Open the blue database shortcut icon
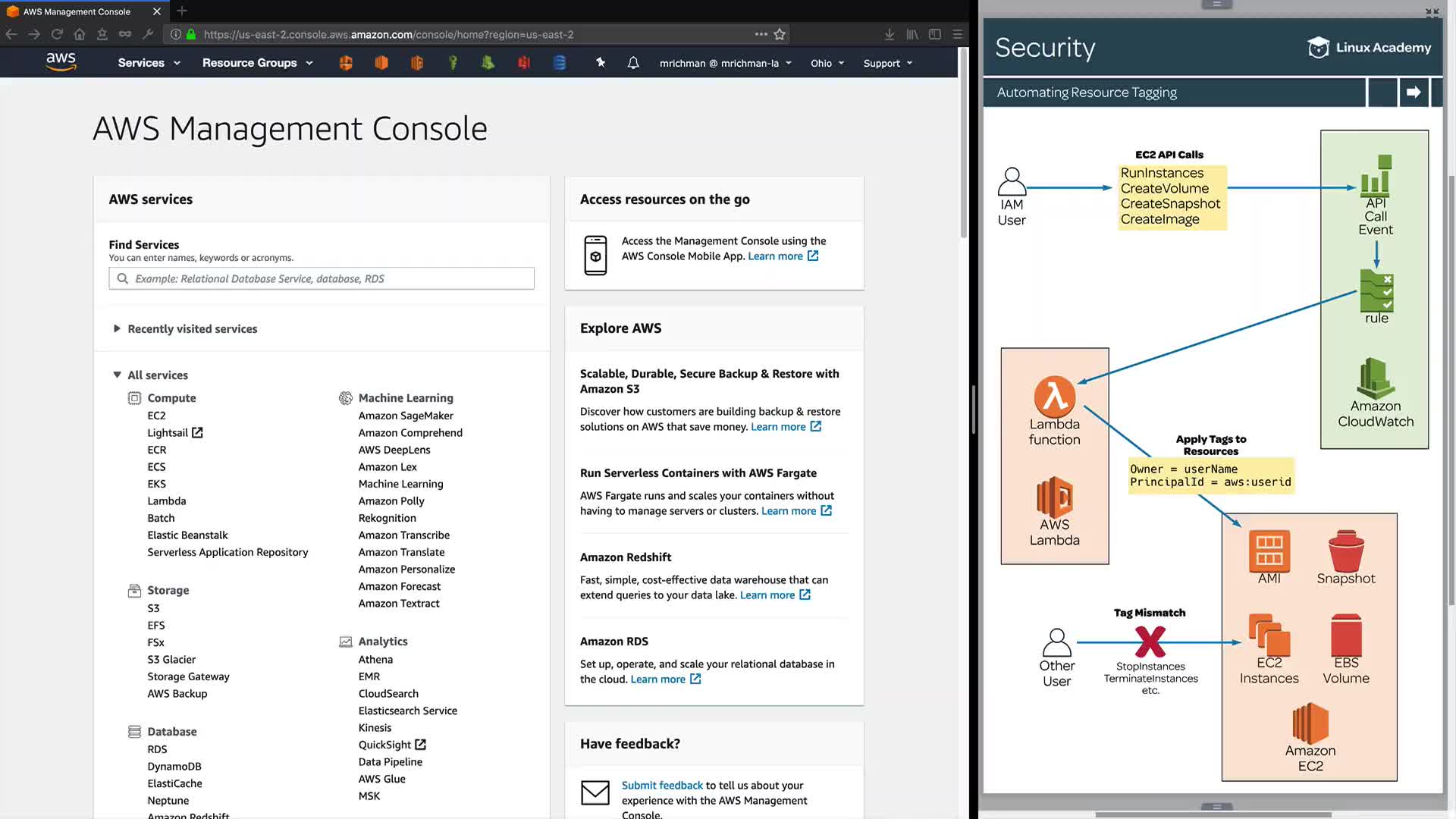 tap(560, 63)
